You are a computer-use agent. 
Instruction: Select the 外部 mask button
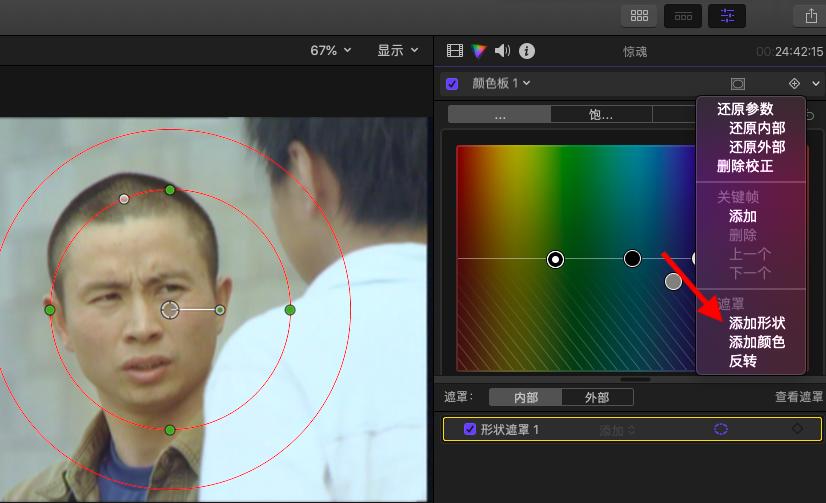tap(597, 397)
